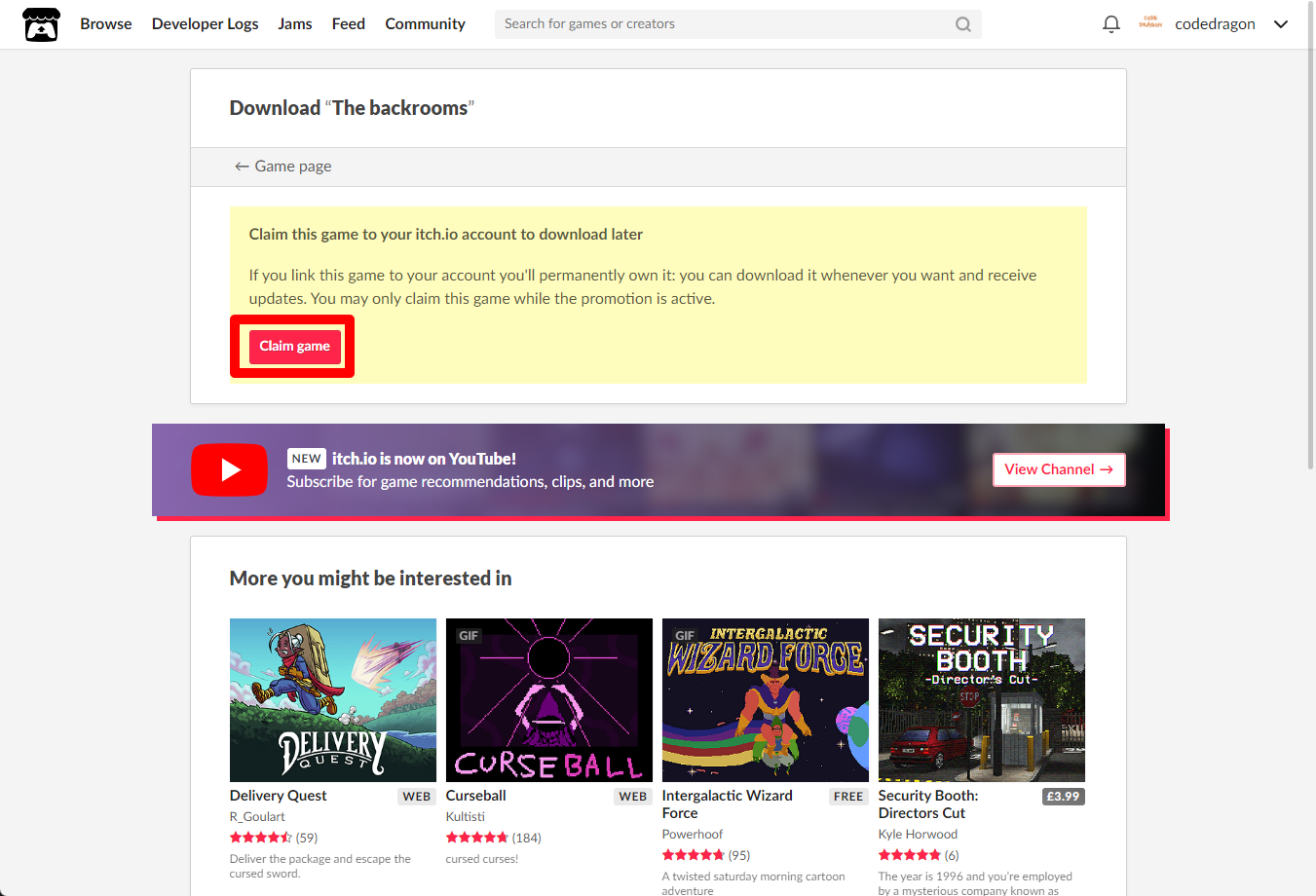Open the Intergalactic Wizard Force cover
The image size is (1316, 896).
[x=766, y=700]
